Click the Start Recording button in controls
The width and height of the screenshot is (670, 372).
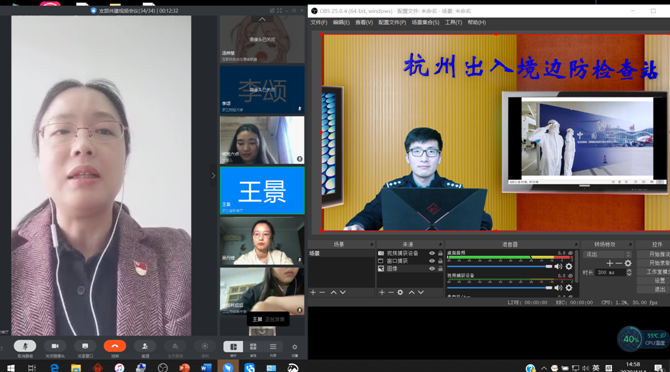pyautogui.click(x=653, y=263)
